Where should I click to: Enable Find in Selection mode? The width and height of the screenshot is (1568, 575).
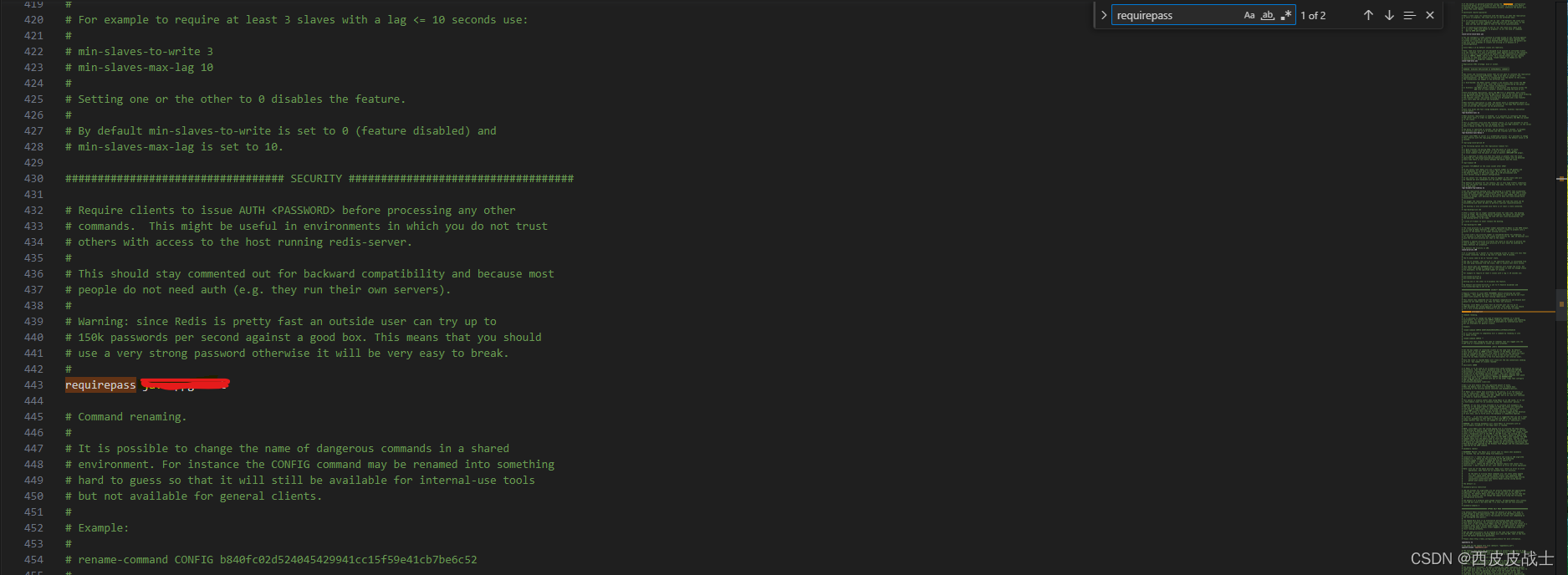pos(1410,14)
